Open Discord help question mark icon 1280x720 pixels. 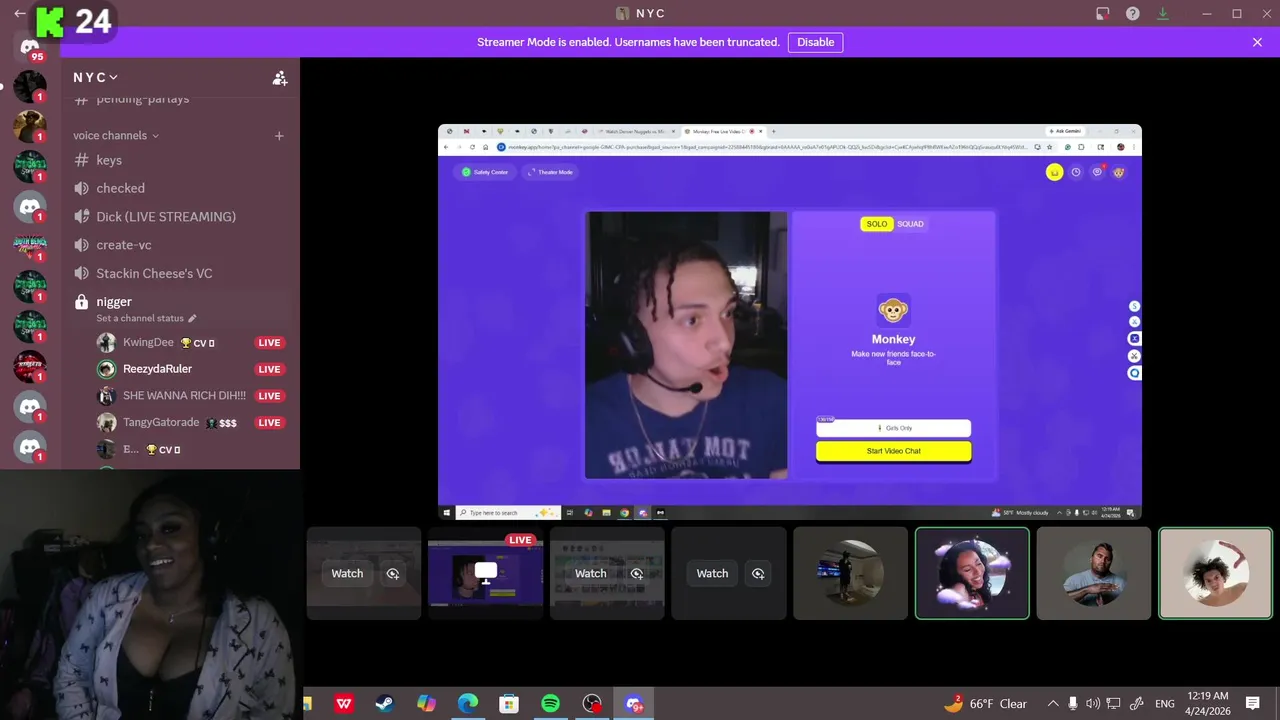pos(1133,14)
